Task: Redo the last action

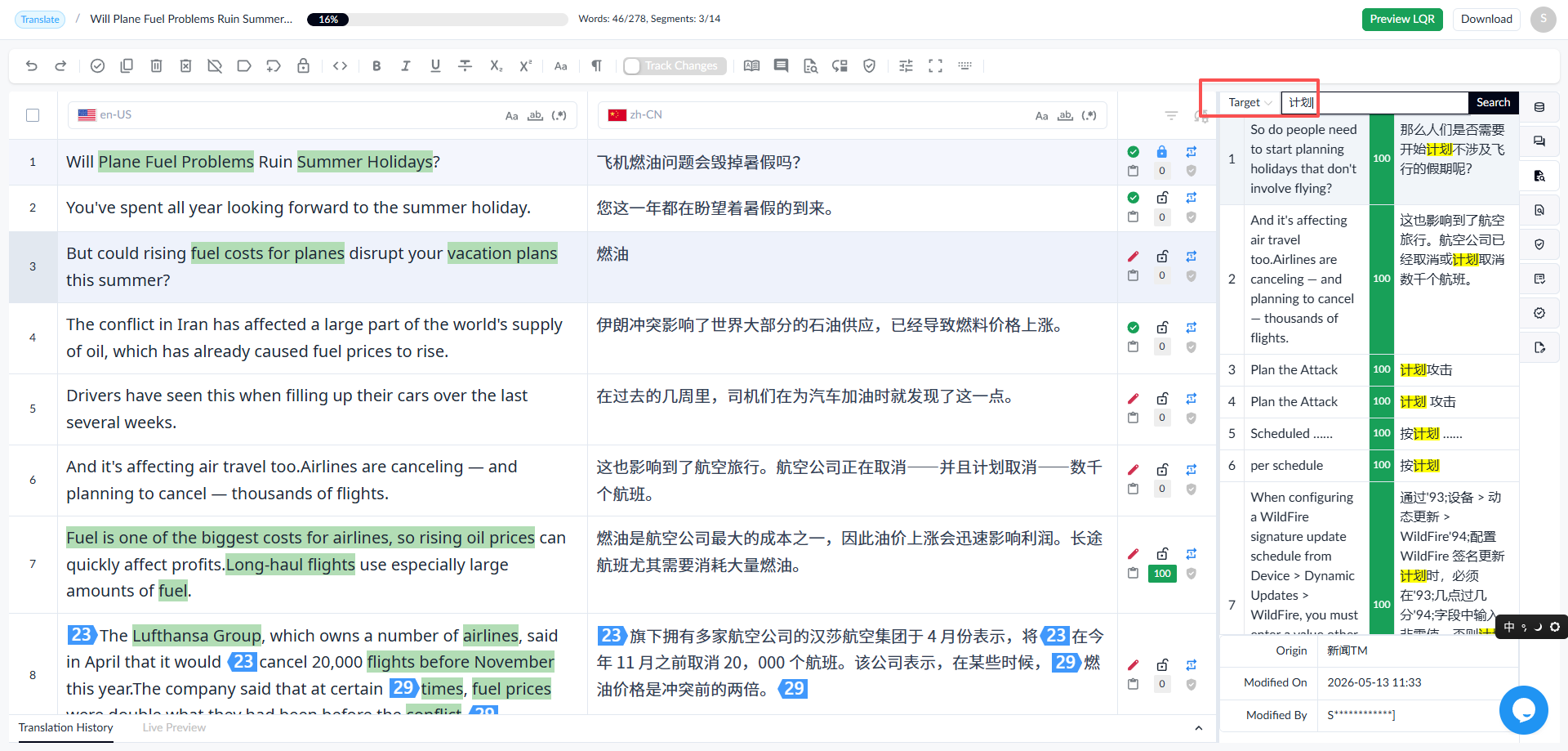Action: click(x=60, y=66)
